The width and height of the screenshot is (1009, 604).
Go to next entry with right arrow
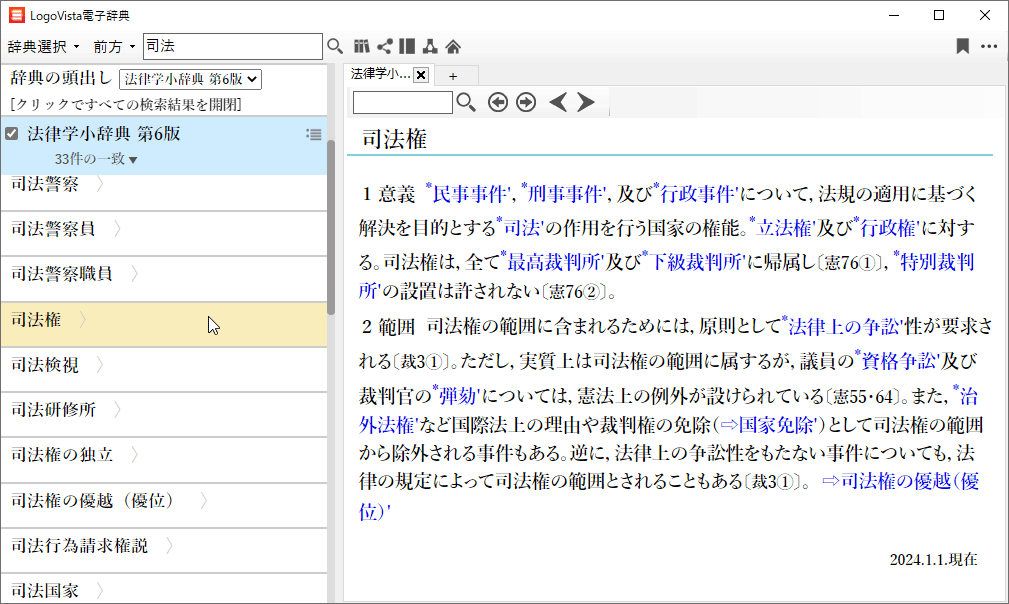[586, 102]
